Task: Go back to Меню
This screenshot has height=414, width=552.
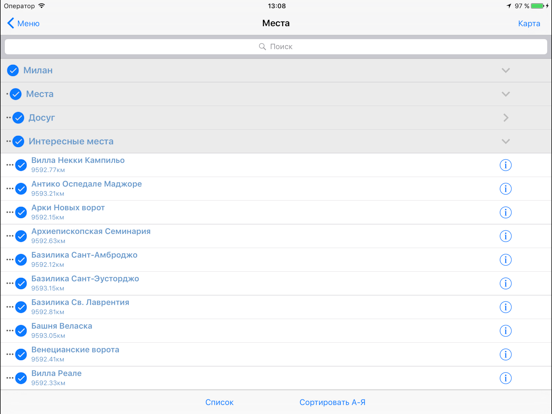Action: 23,23
